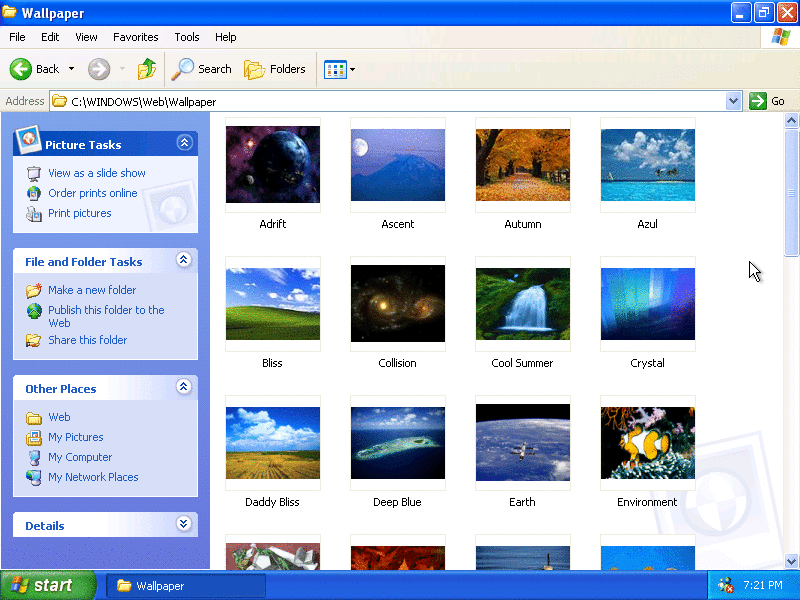Open the Edit menu

50,37
